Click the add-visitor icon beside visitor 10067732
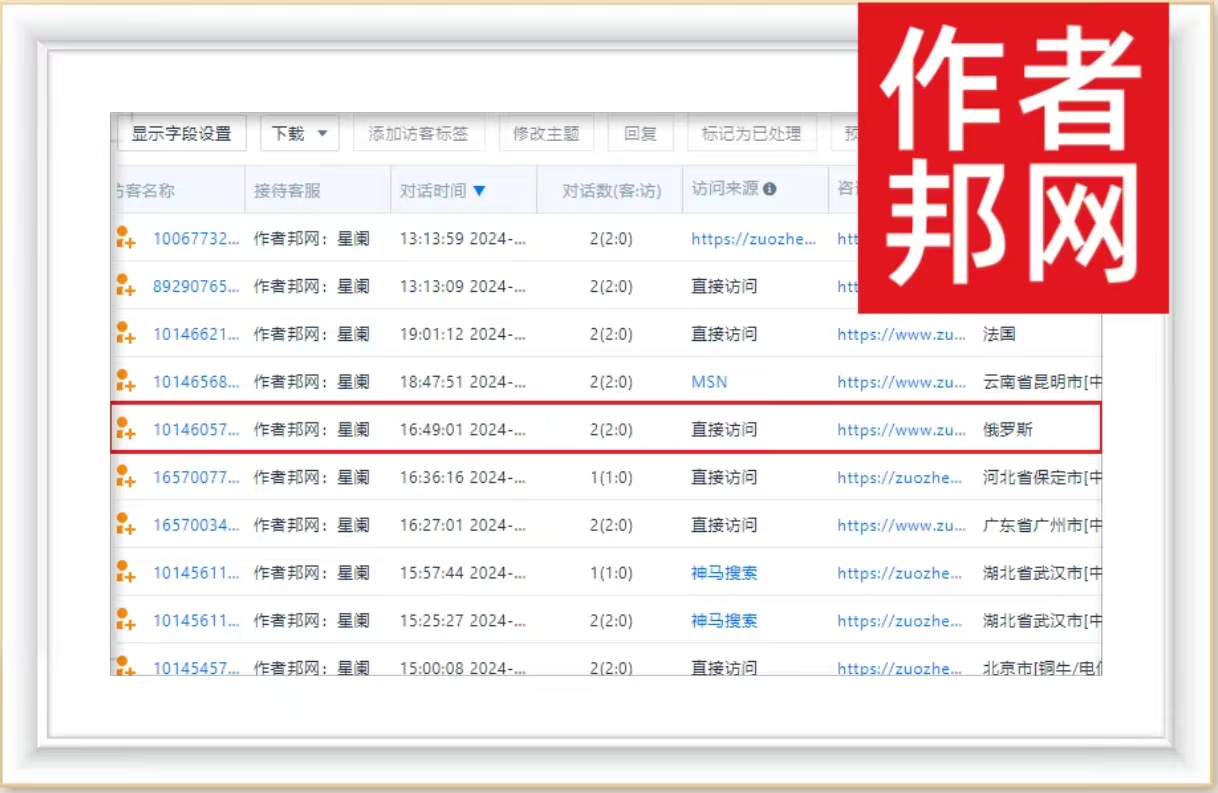The width and height of the screenshot is (1218, 793). tap(125, 237)
